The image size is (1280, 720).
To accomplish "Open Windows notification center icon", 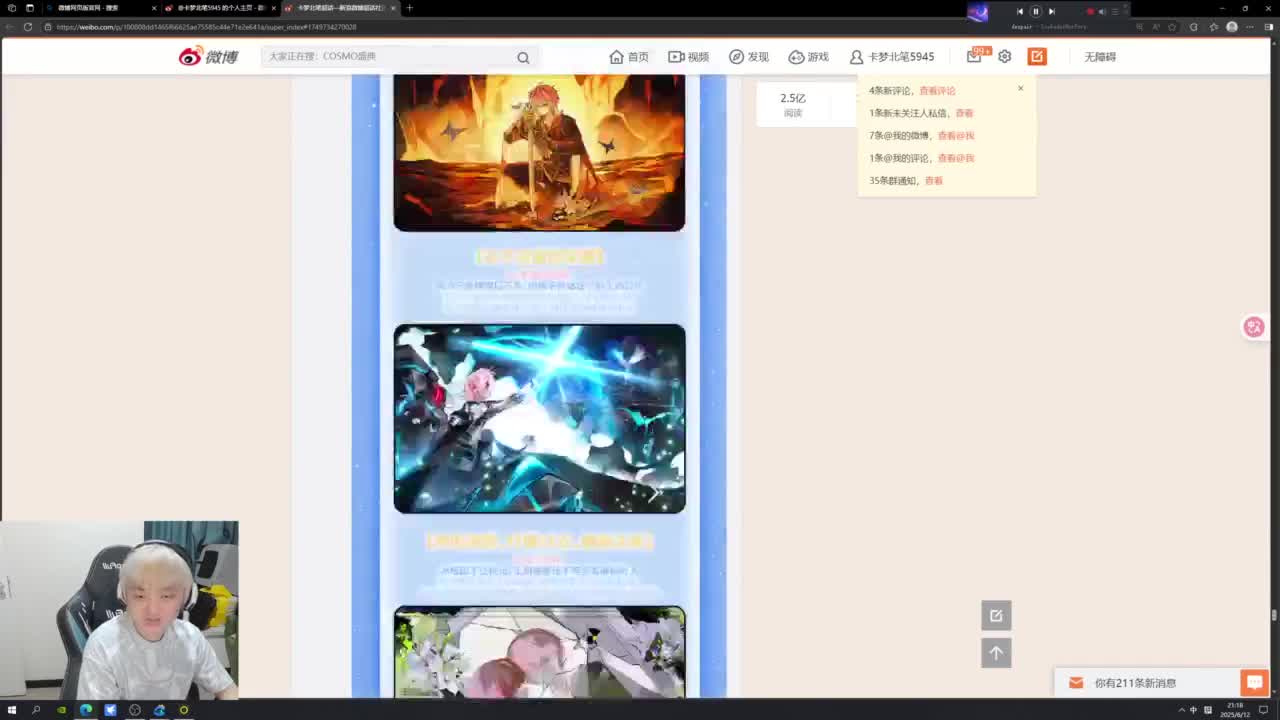I will [1264, 710].
